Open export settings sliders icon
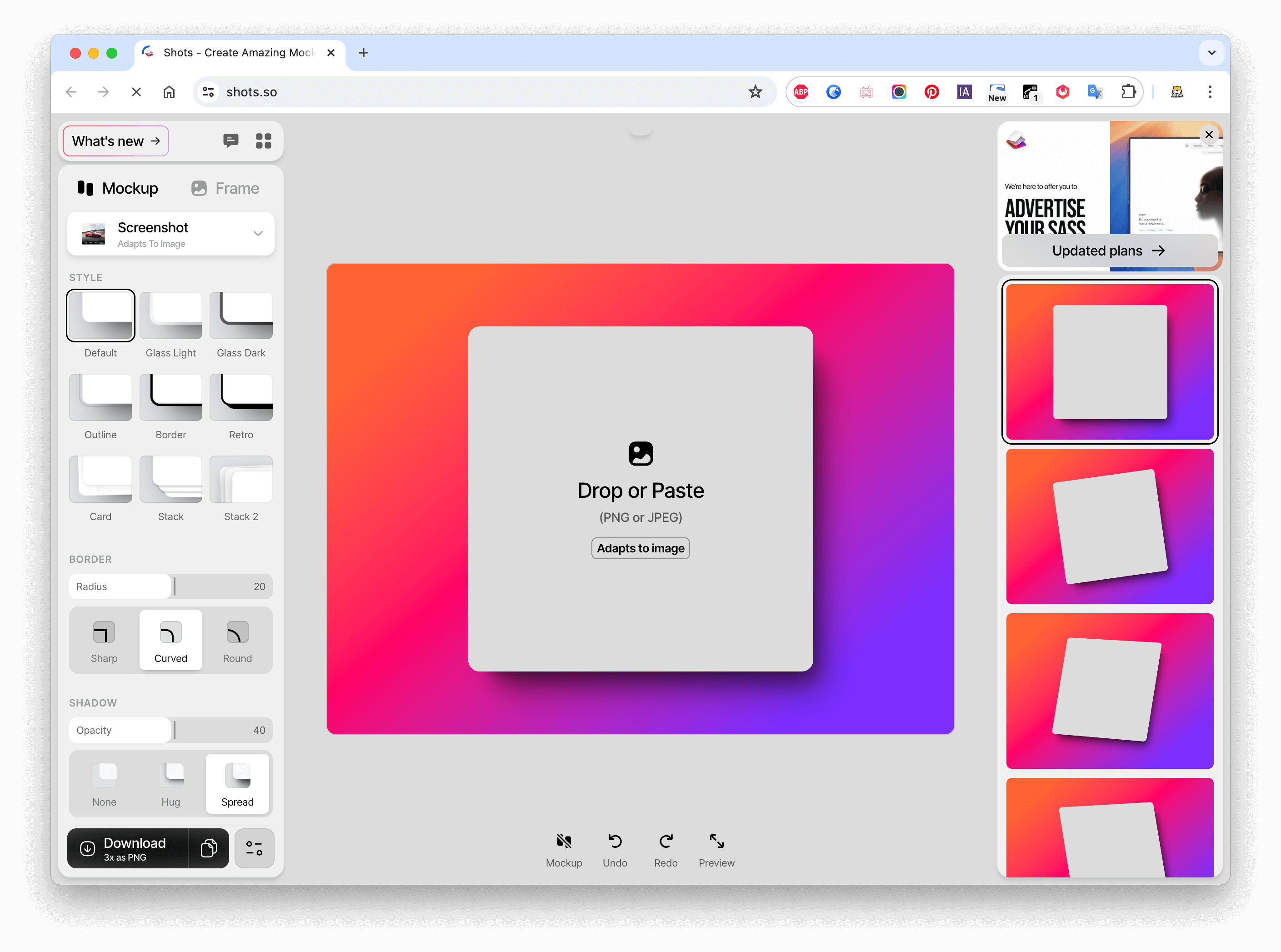 click(x=254, y=849)
